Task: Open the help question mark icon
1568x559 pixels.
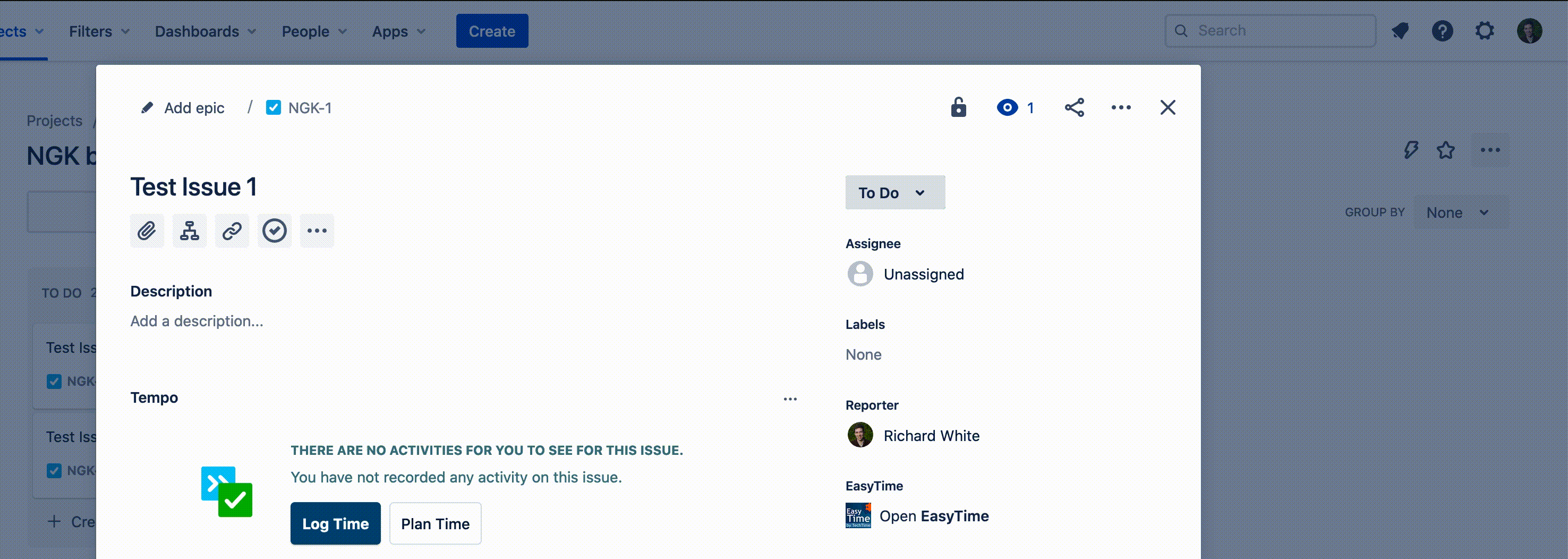Action: (x=1442, y=31)
